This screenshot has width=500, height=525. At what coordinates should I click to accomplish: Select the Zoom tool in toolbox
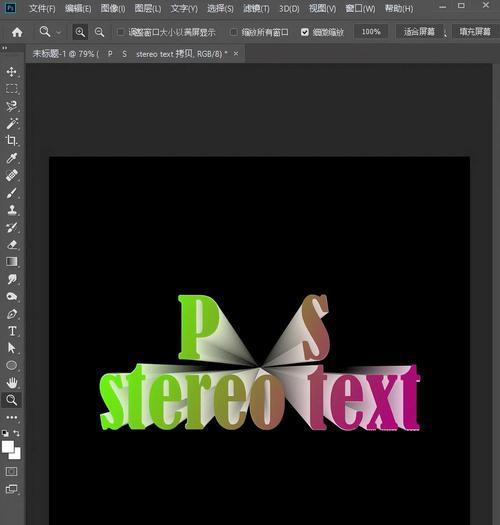[11, 400]
